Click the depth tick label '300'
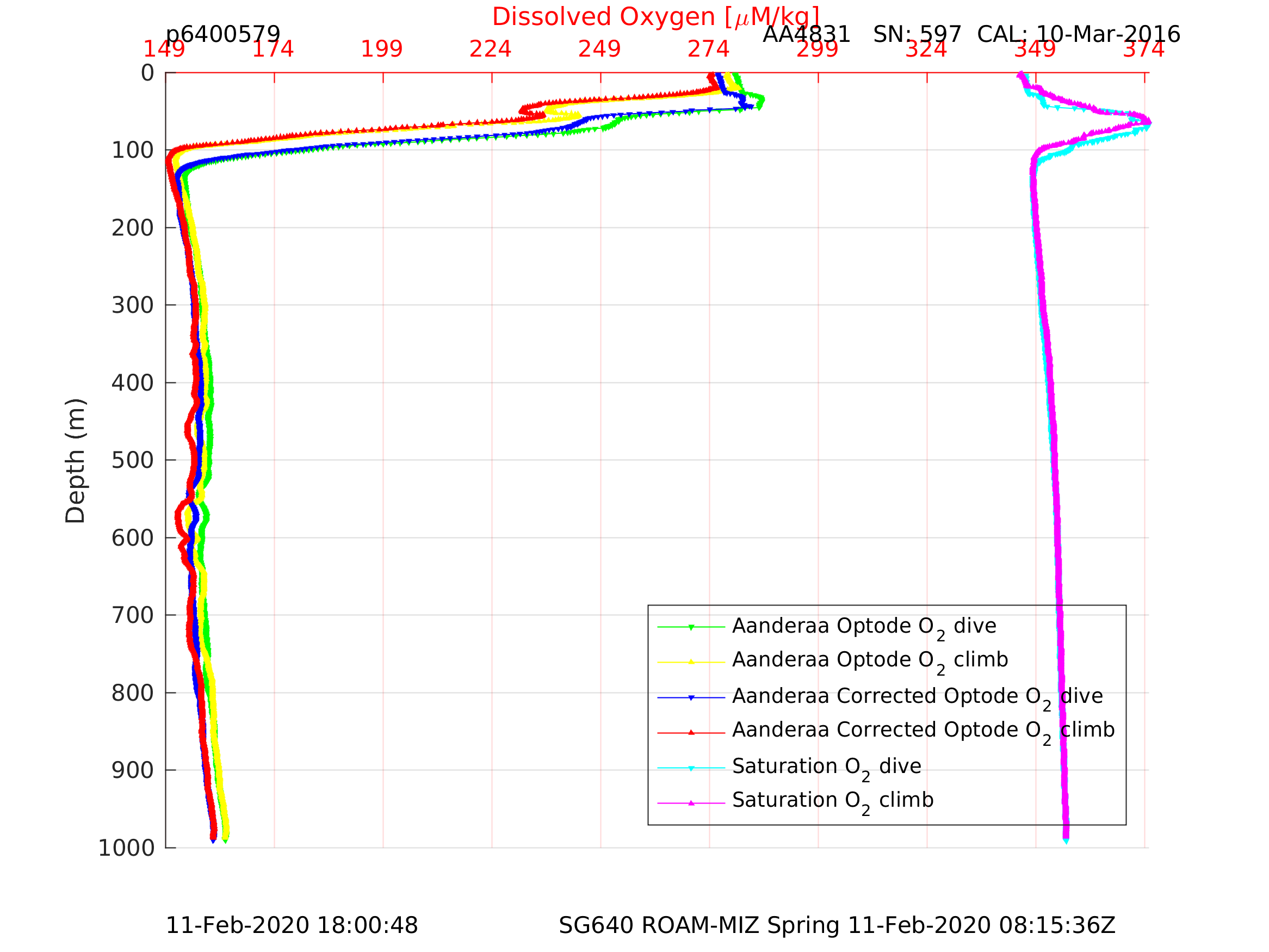Screen dimensions: 1269x952 [133, 306]
